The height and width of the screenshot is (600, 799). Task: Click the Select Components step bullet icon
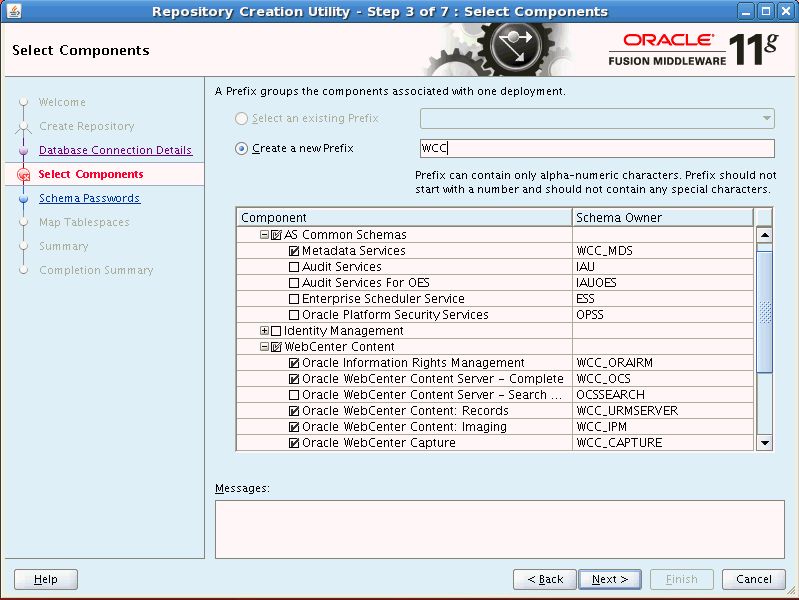pyautogui.click(x=23, y=175)
